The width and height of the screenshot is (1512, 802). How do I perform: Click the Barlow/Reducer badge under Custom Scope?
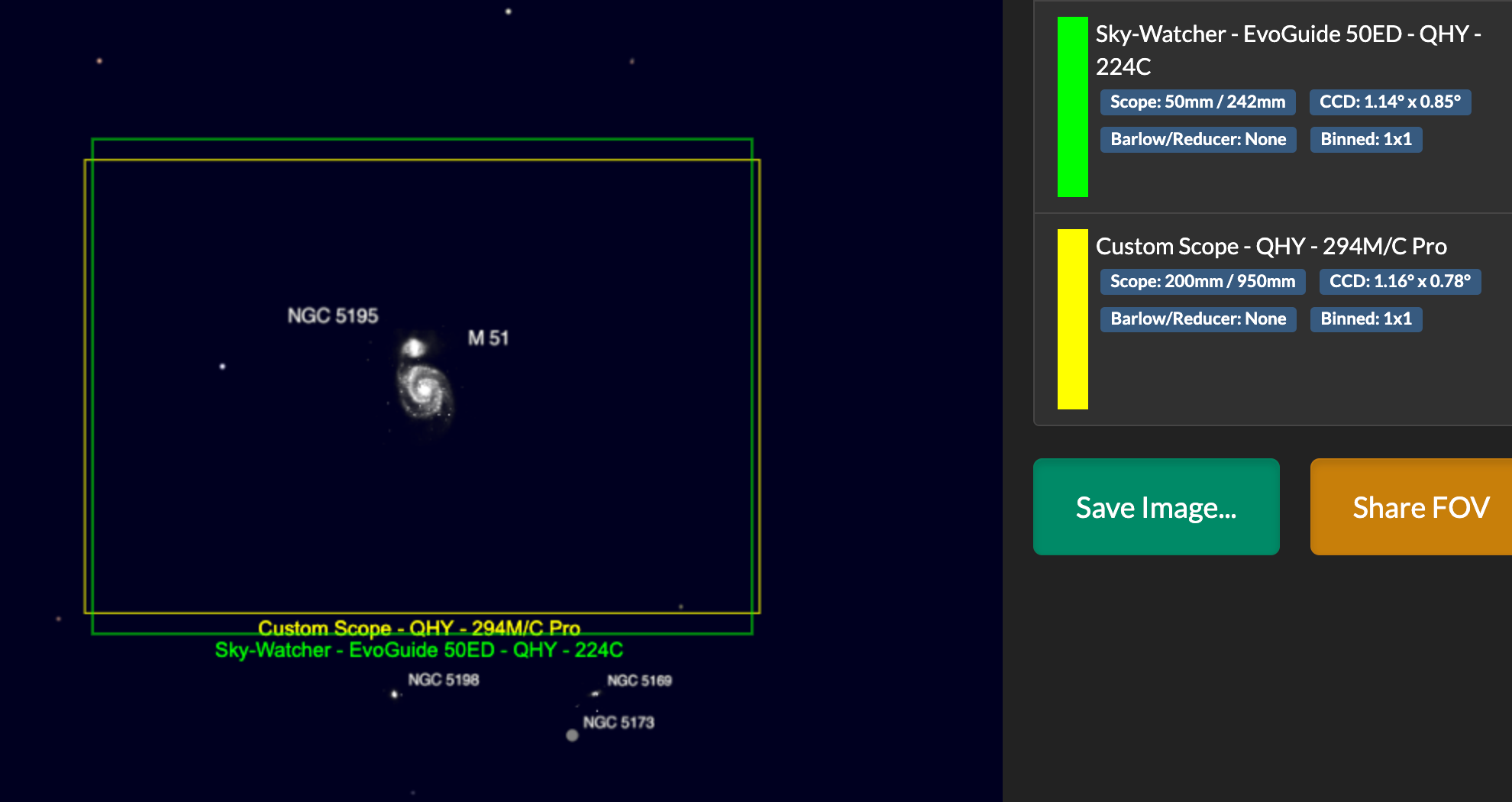click(1198, 319)
